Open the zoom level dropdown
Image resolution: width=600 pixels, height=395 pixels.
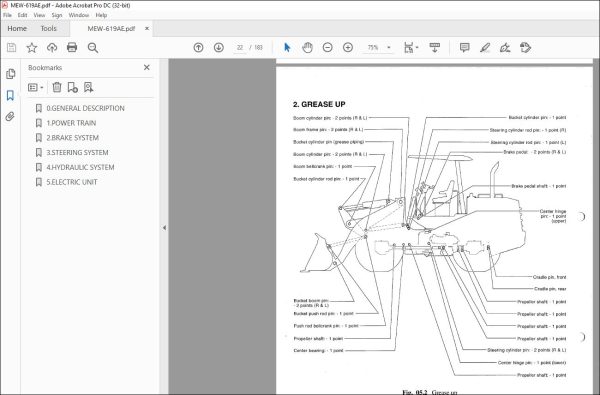click(389, 47)
